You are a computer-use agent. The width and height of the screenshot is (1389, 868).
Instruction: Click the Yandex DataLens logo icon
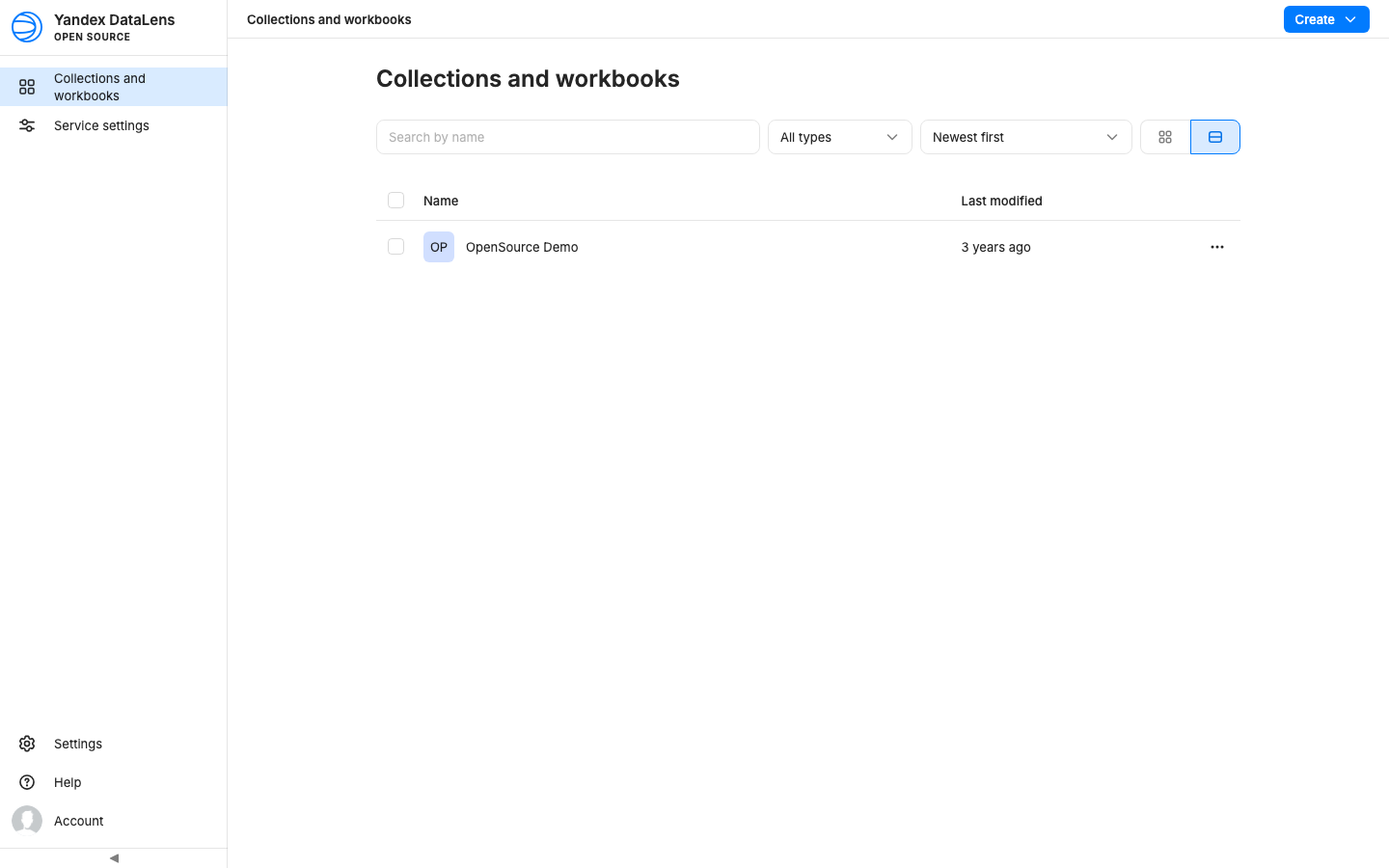(27, 27)
